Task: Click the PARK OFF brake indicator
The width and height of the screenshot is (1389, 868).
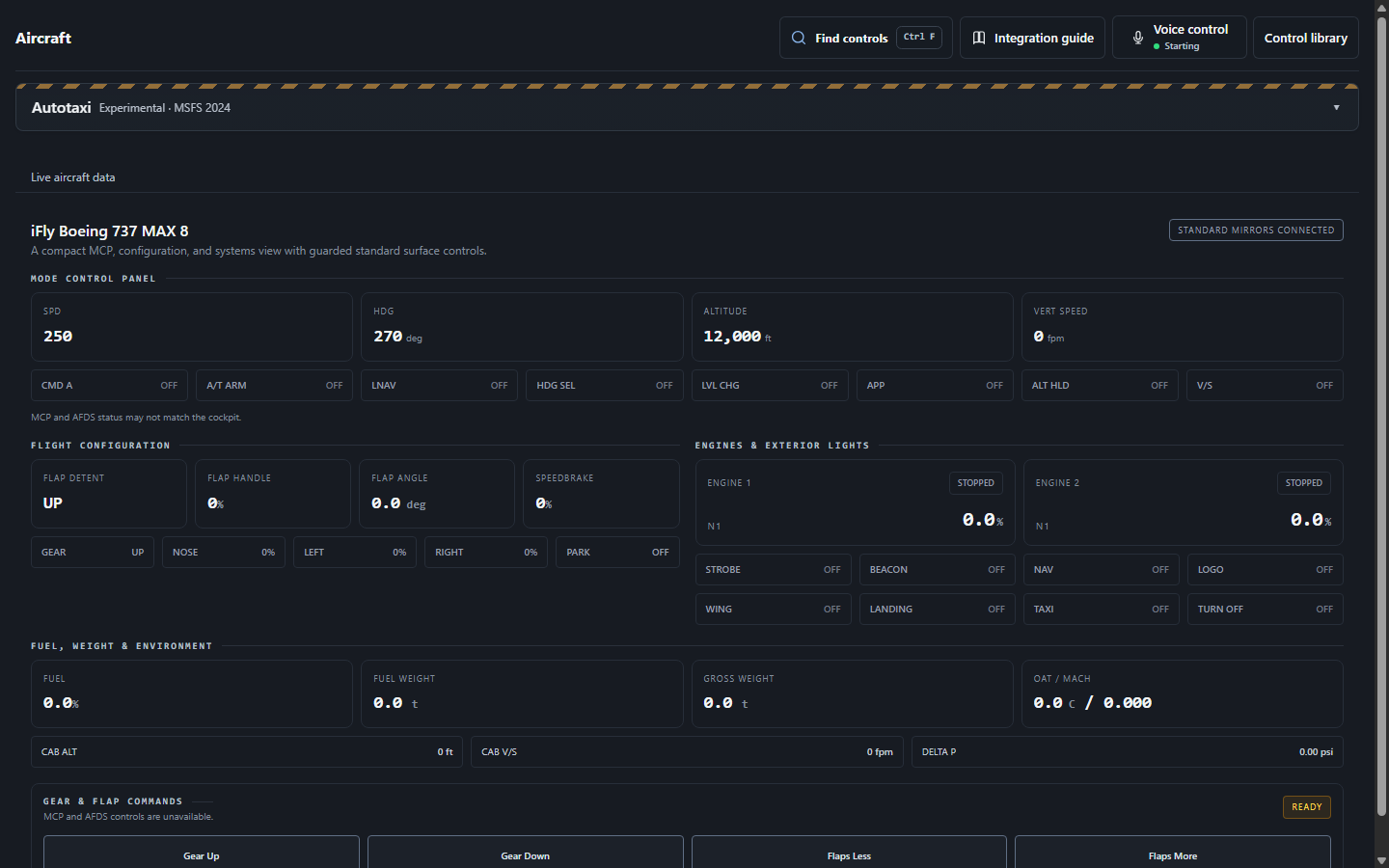Action: (x=617, y=553)
